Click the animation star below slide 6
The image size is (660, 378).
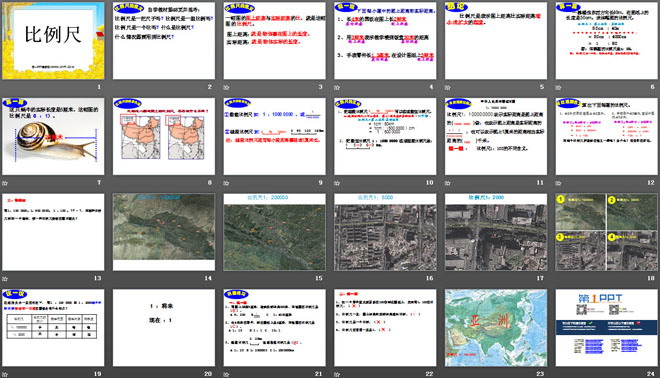559,88
